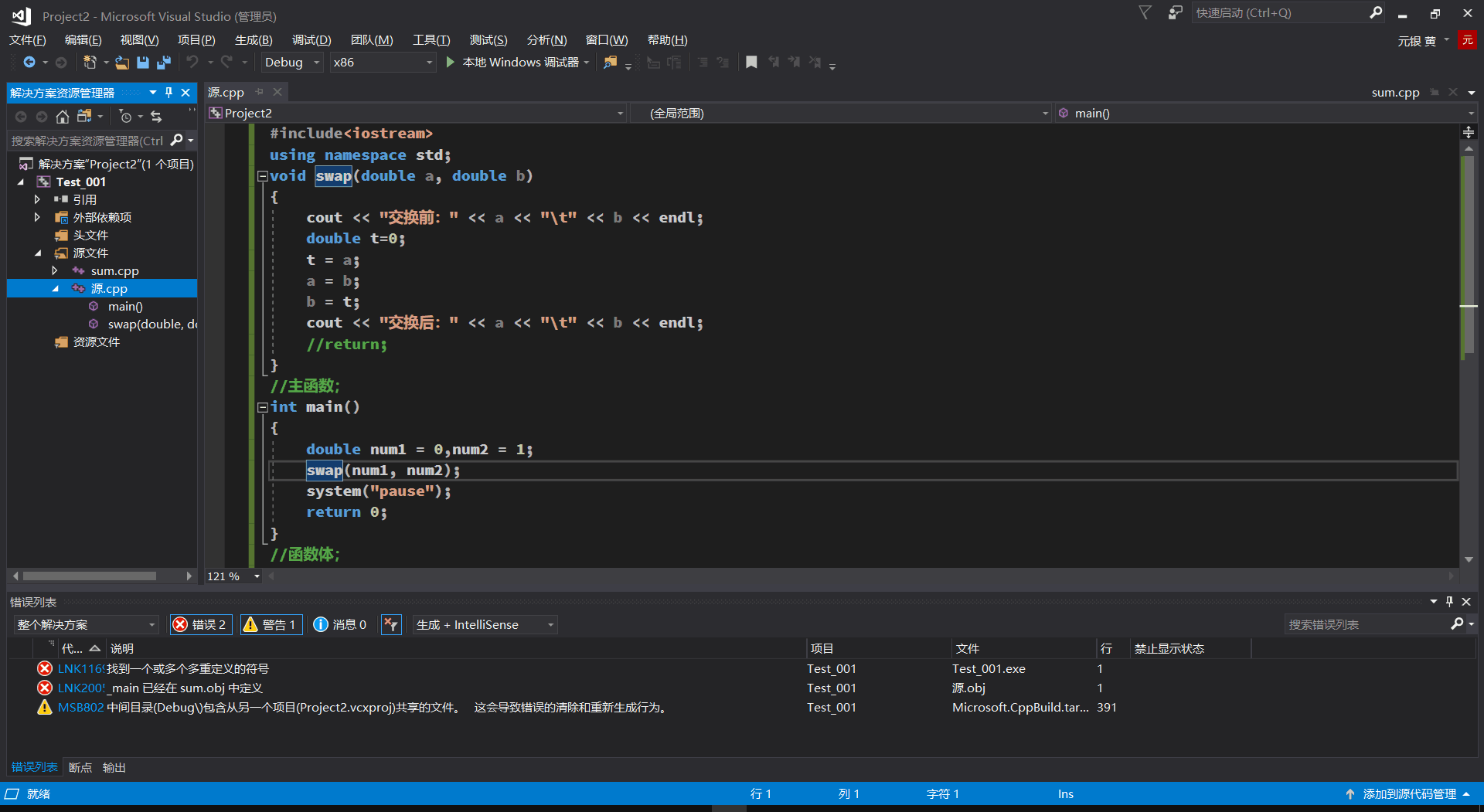
Task: Pin the Error List panel
Action: click(x=1450, y=601)
